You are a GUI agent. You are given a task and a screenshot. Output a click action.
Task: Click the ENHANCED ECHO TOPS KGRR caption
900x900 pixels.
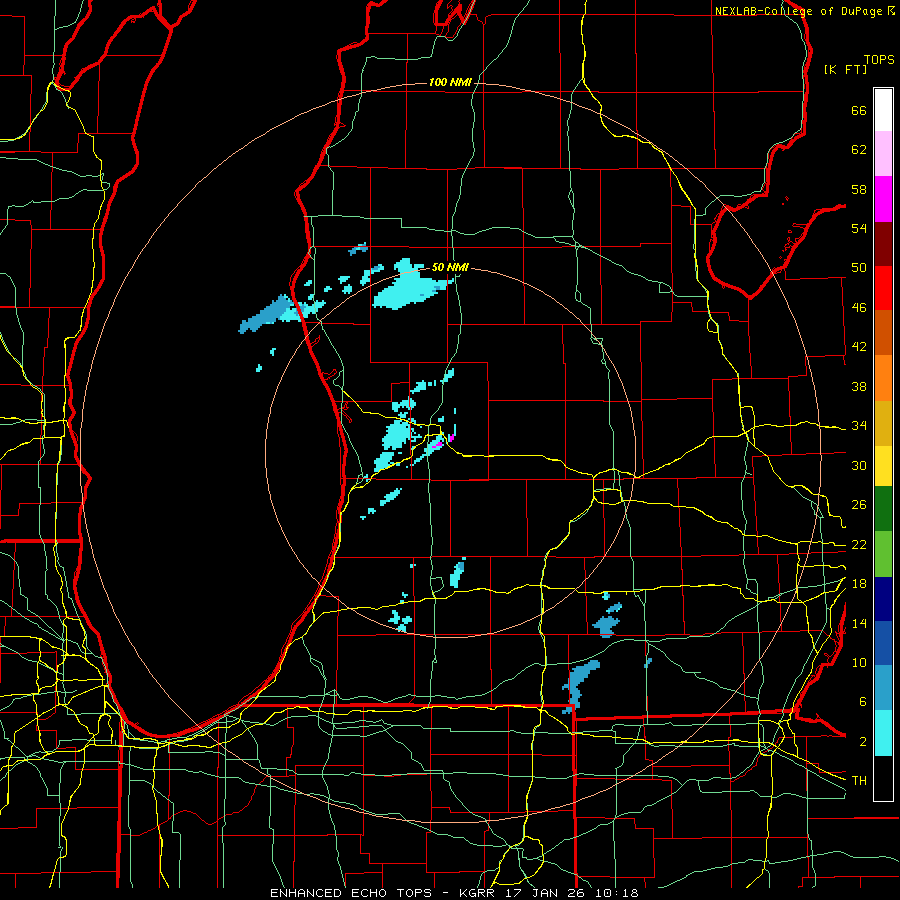454,893
